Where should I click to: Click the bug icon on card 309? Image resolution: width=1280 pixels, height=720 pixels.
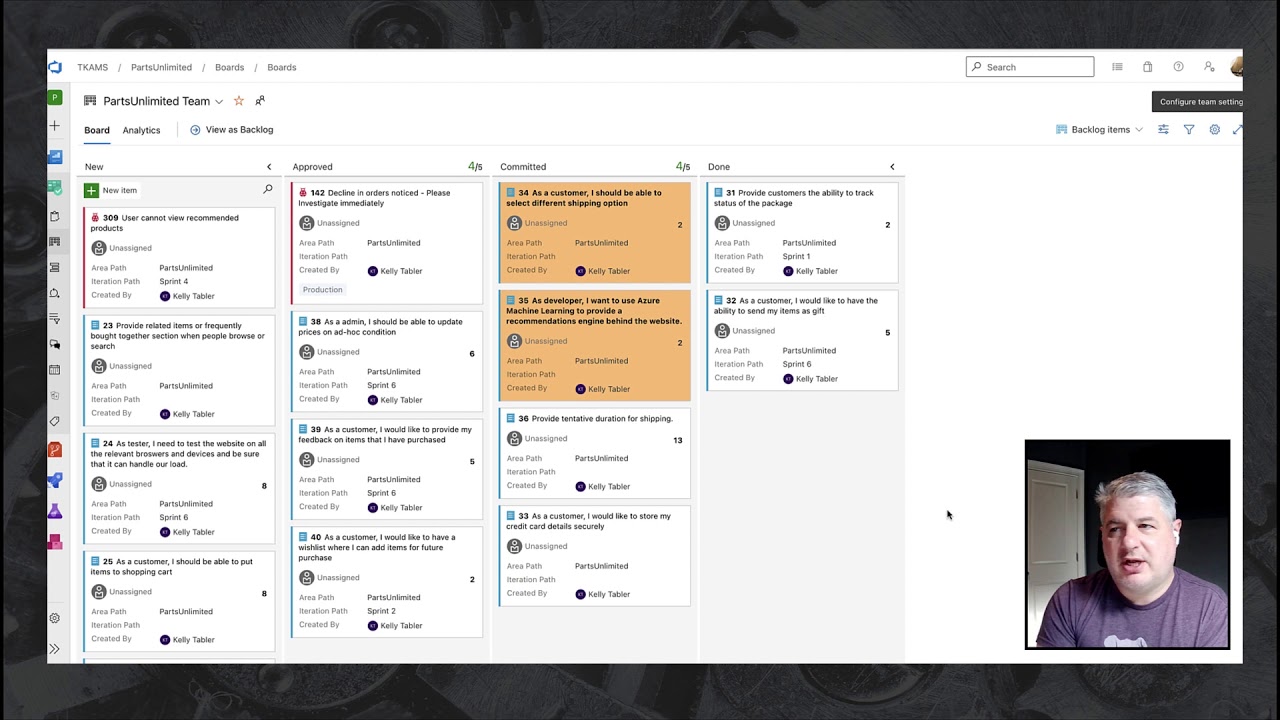[96, 217]
